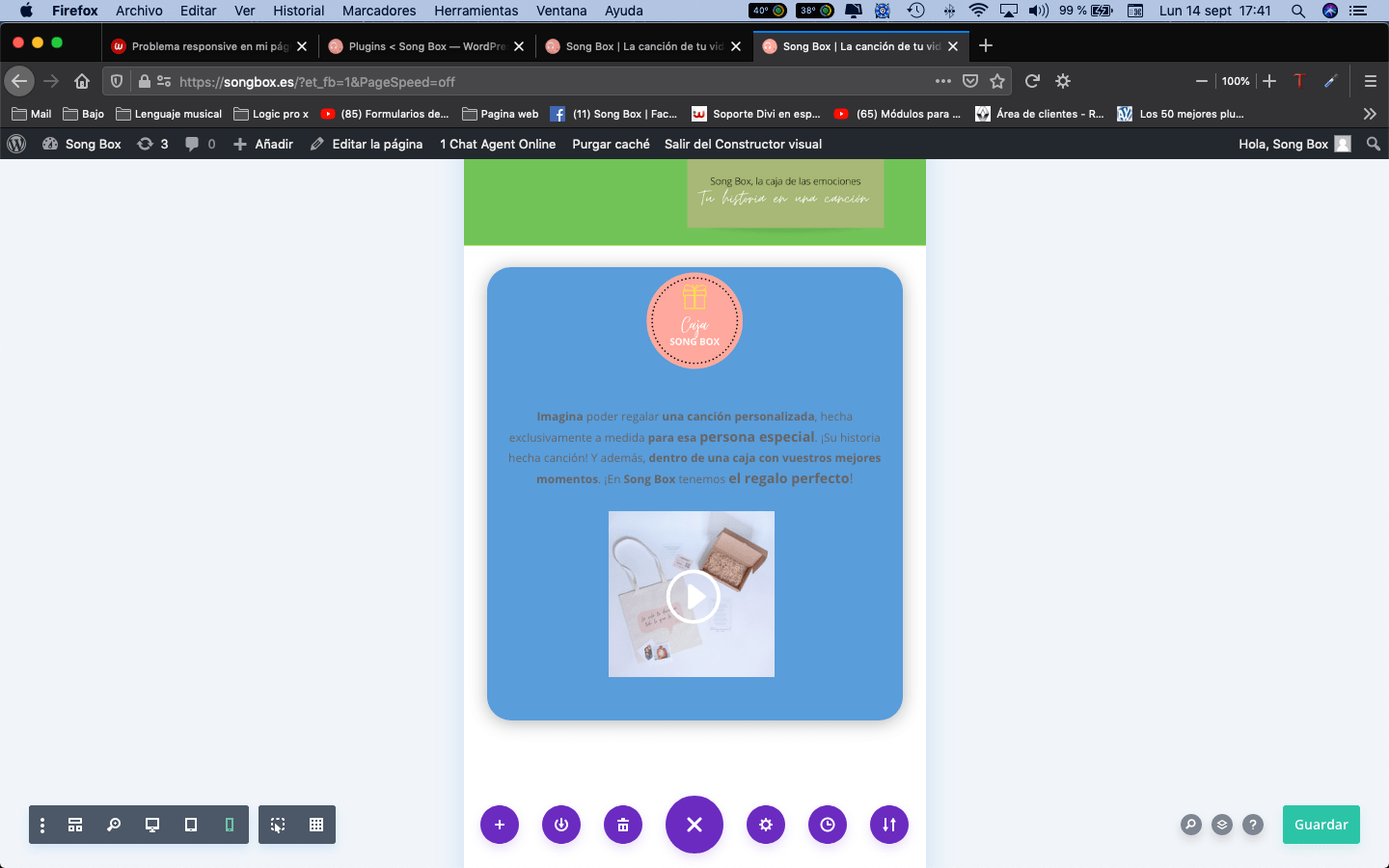Click the admin bar search magnifier
1389x868 pixels.
click(x=1374, y=144)
